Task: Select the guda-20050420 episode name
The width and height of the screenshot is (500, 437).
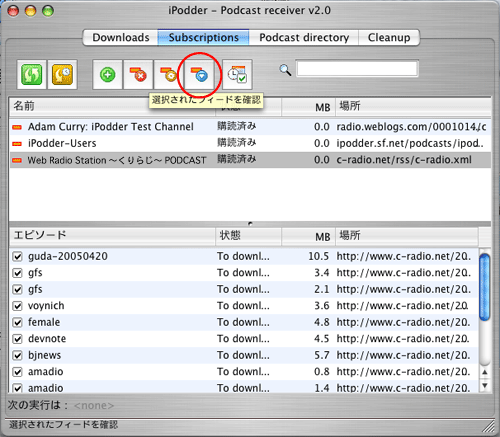Action: click(68, 256)
